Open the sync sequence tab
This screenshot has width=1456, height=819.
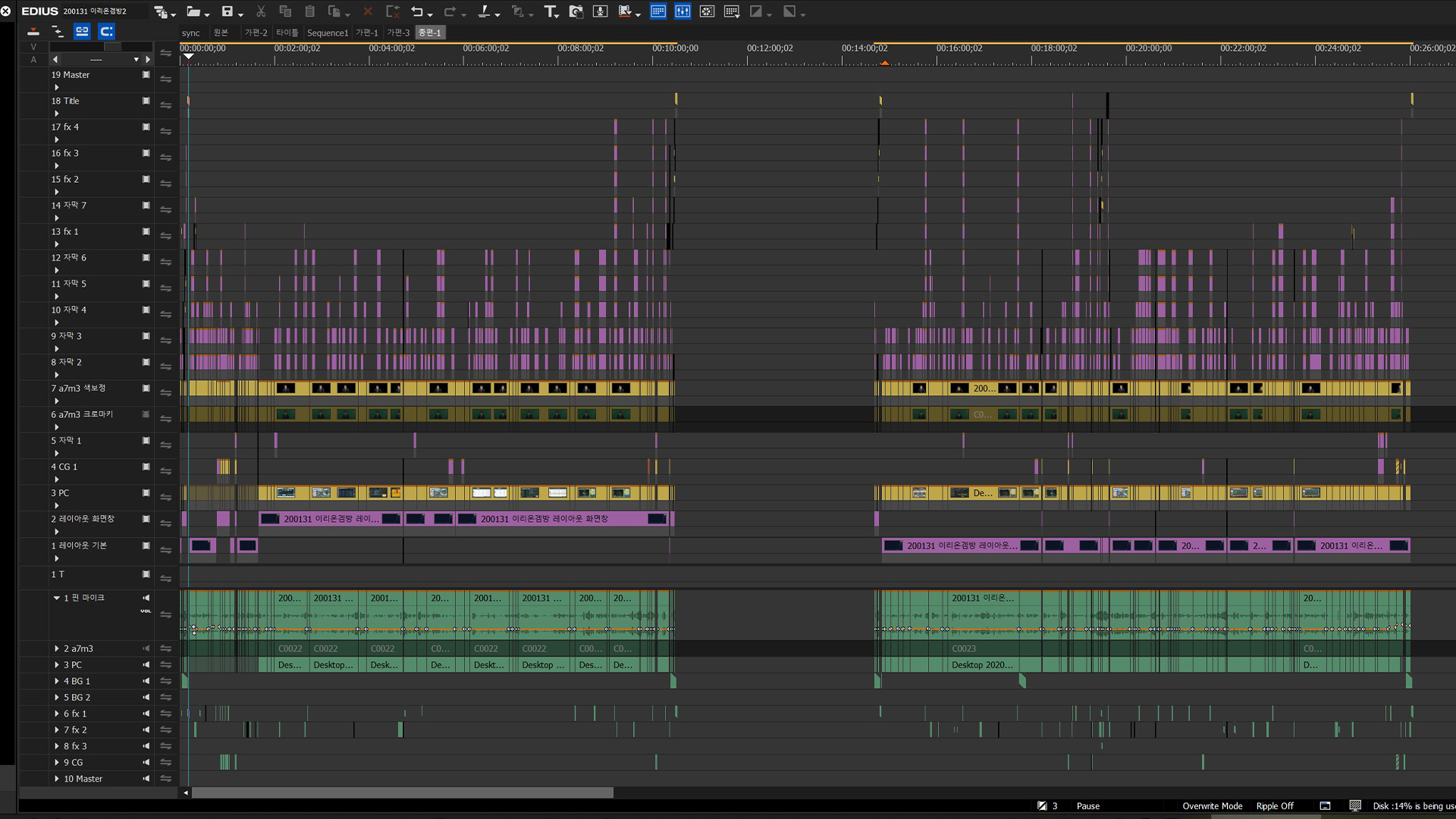point(191,33)
